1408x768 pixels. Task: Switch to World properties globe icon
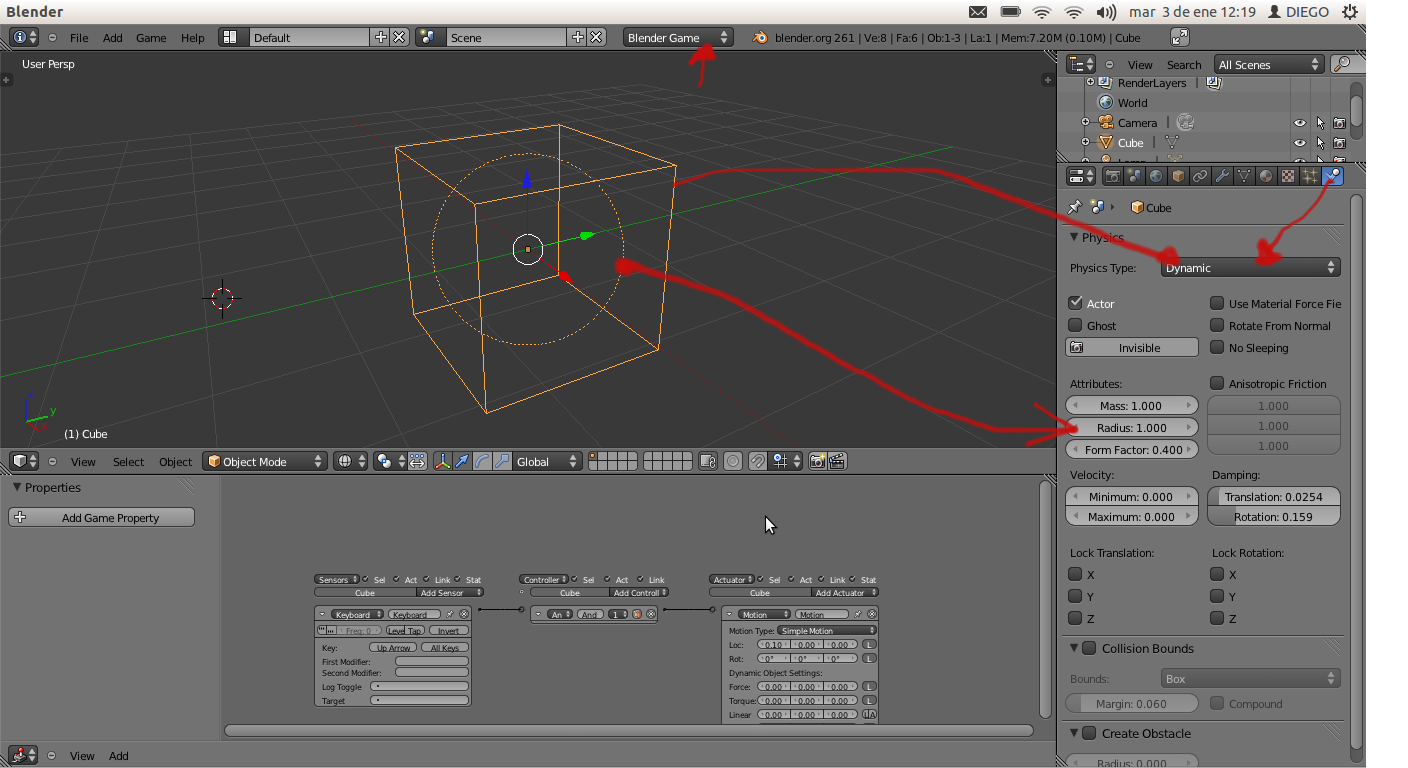point(1156,176)
